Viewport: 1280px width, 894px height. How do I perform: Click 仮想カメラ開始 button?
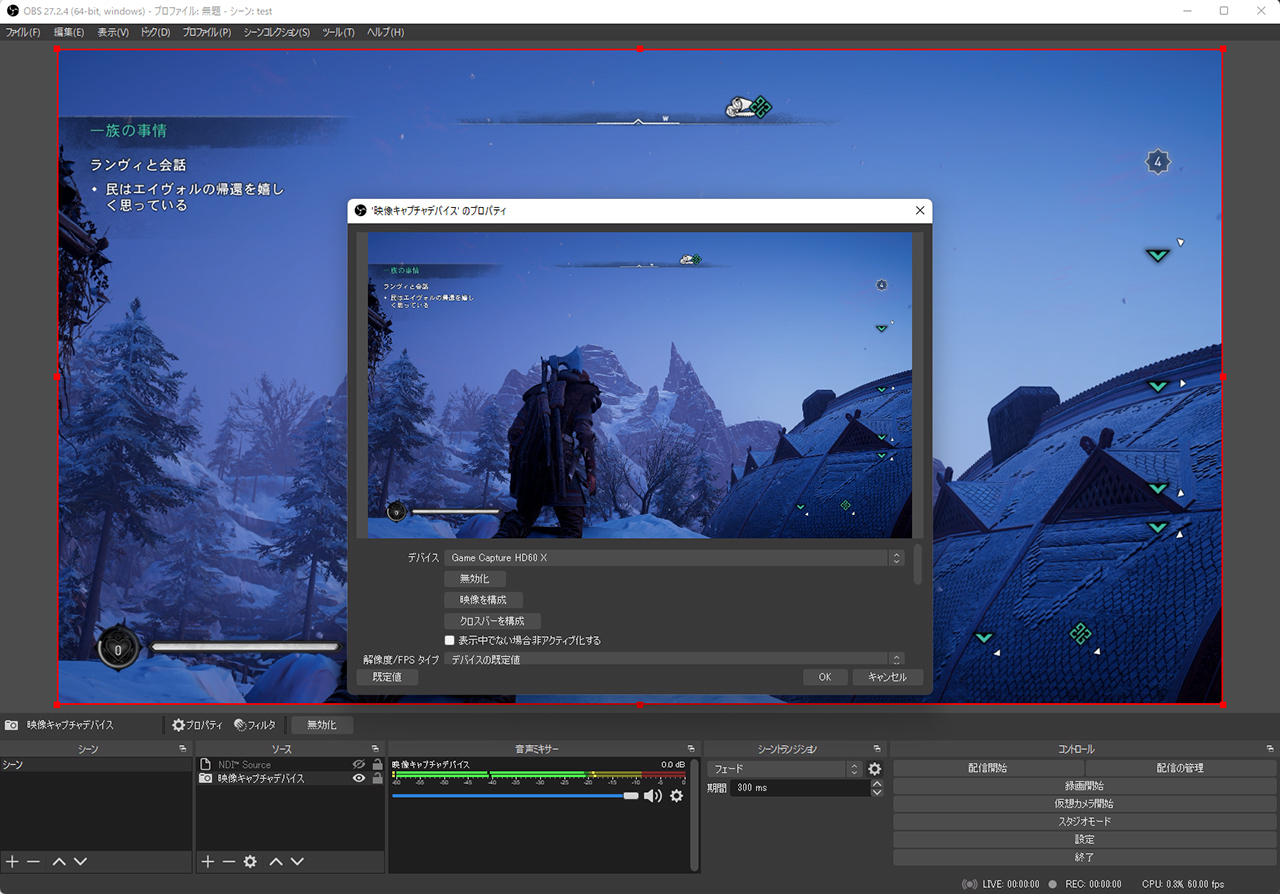pyautogui.click(x=1085, y=804)
